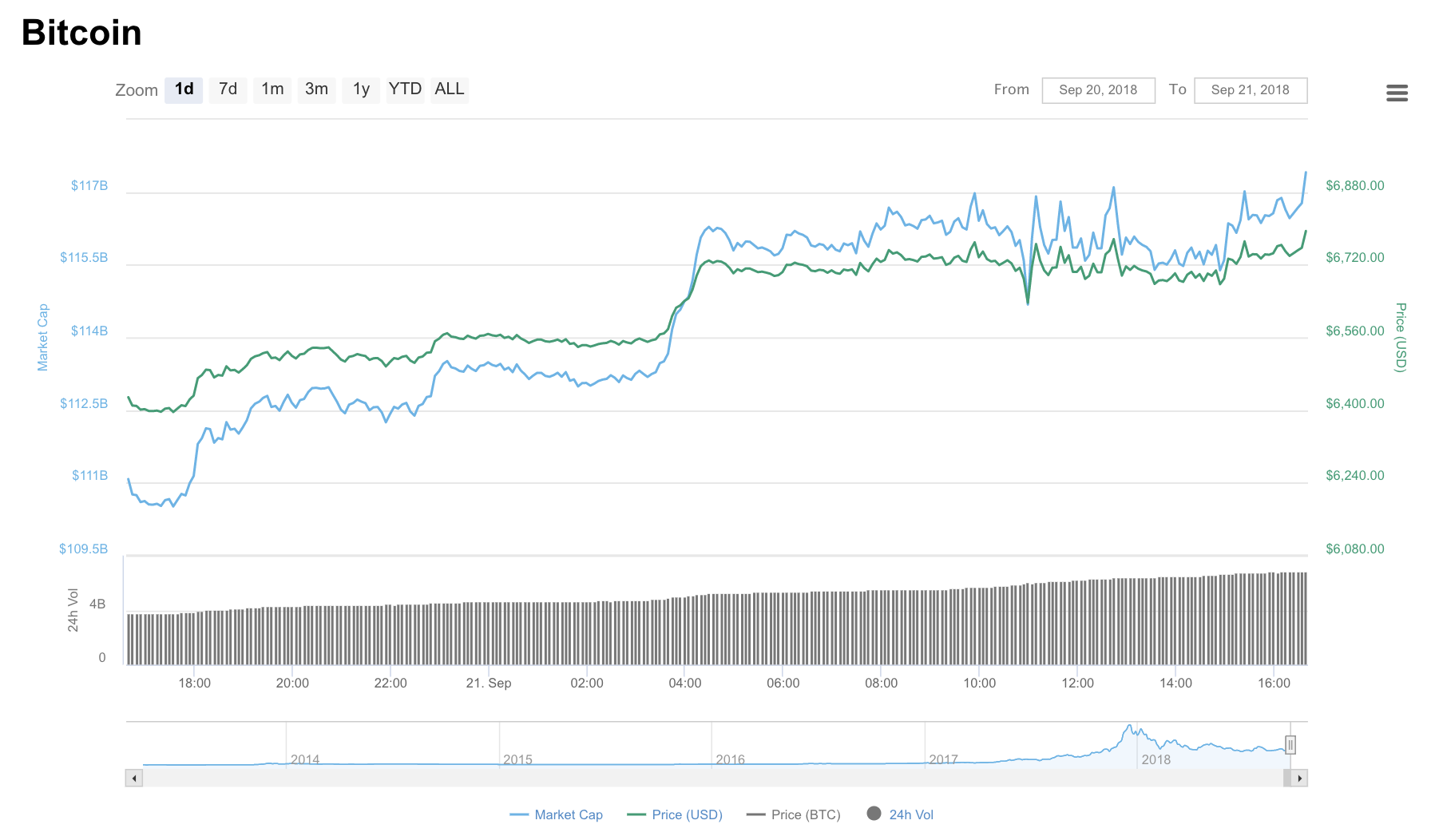Toggle 24h Vol series in legend
Image resolution: width=1431 pixels, height=840 pixels.
click(x=900, y=814)
